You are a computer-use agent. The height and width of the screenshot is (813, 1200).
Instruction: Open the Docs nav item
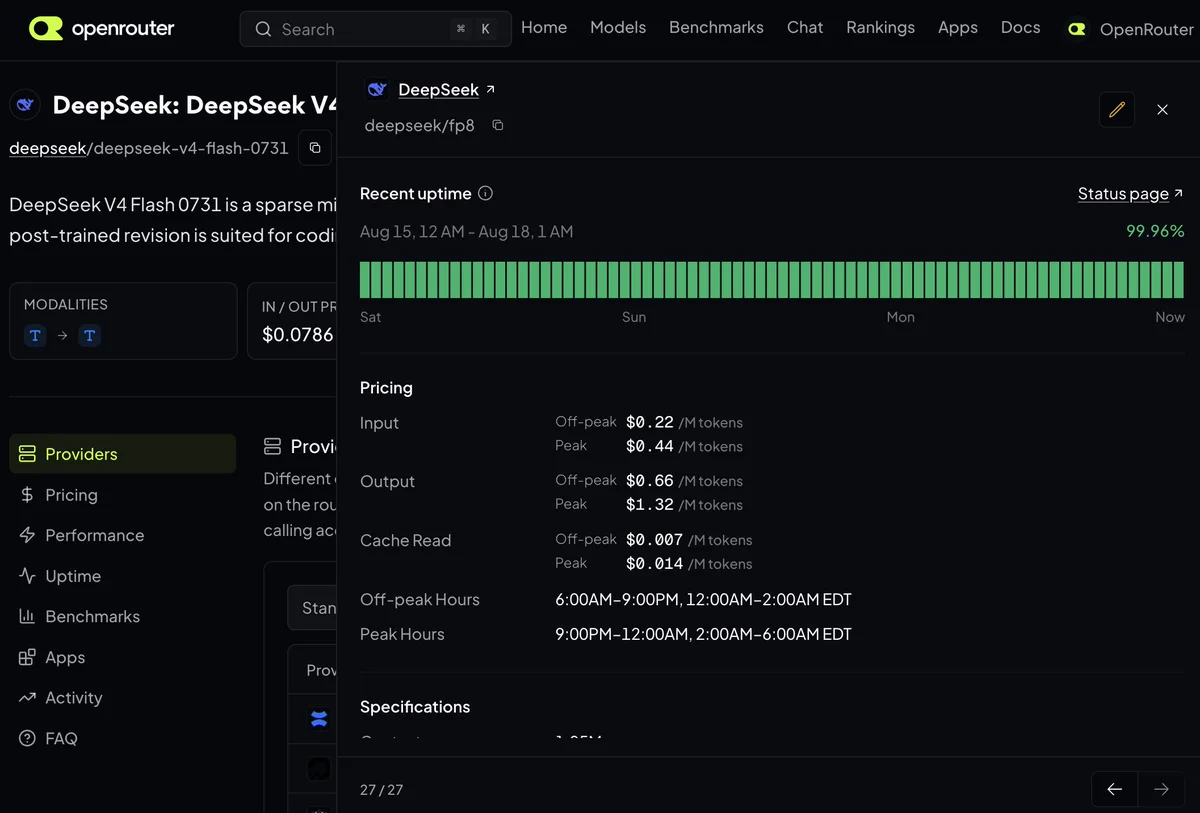[1021, 28]
